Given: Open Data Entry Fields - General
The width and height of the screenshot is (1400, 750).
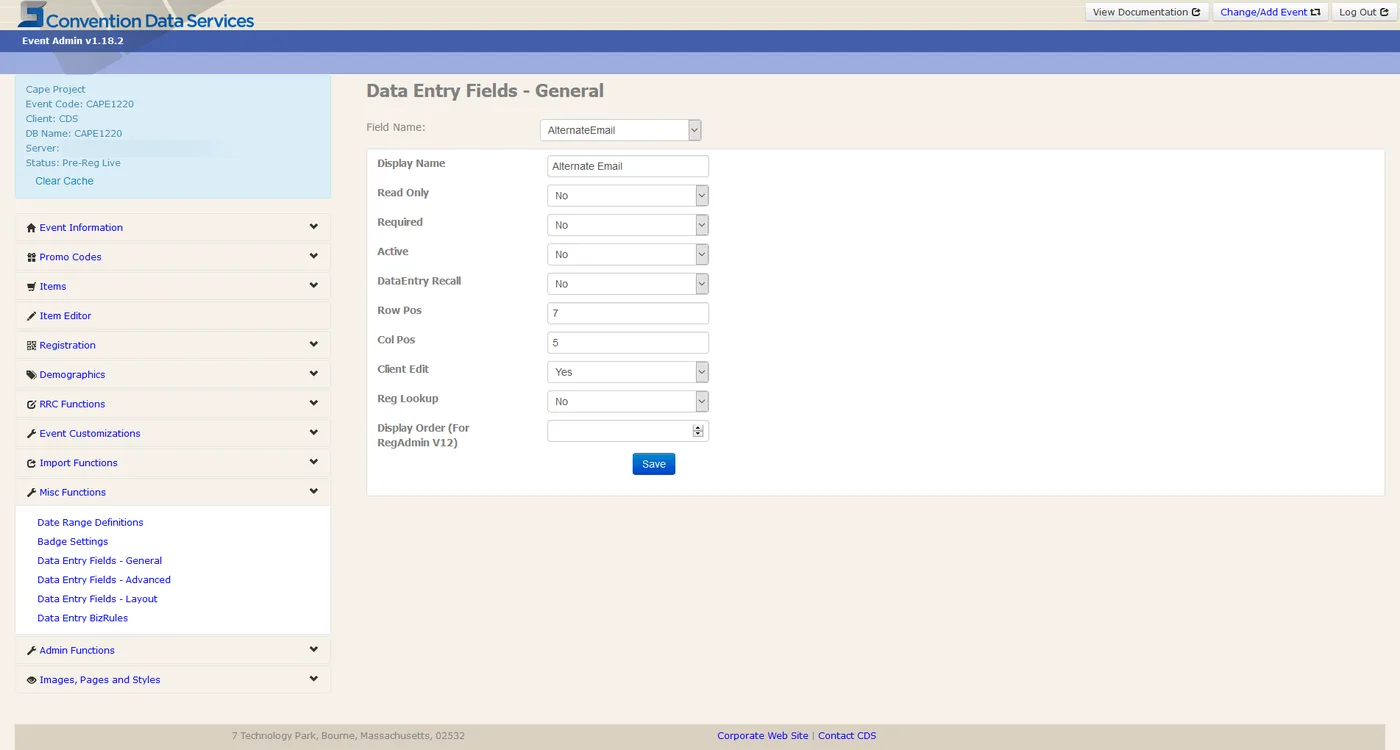Looking at the screenshot, I should tap(100, 561).
